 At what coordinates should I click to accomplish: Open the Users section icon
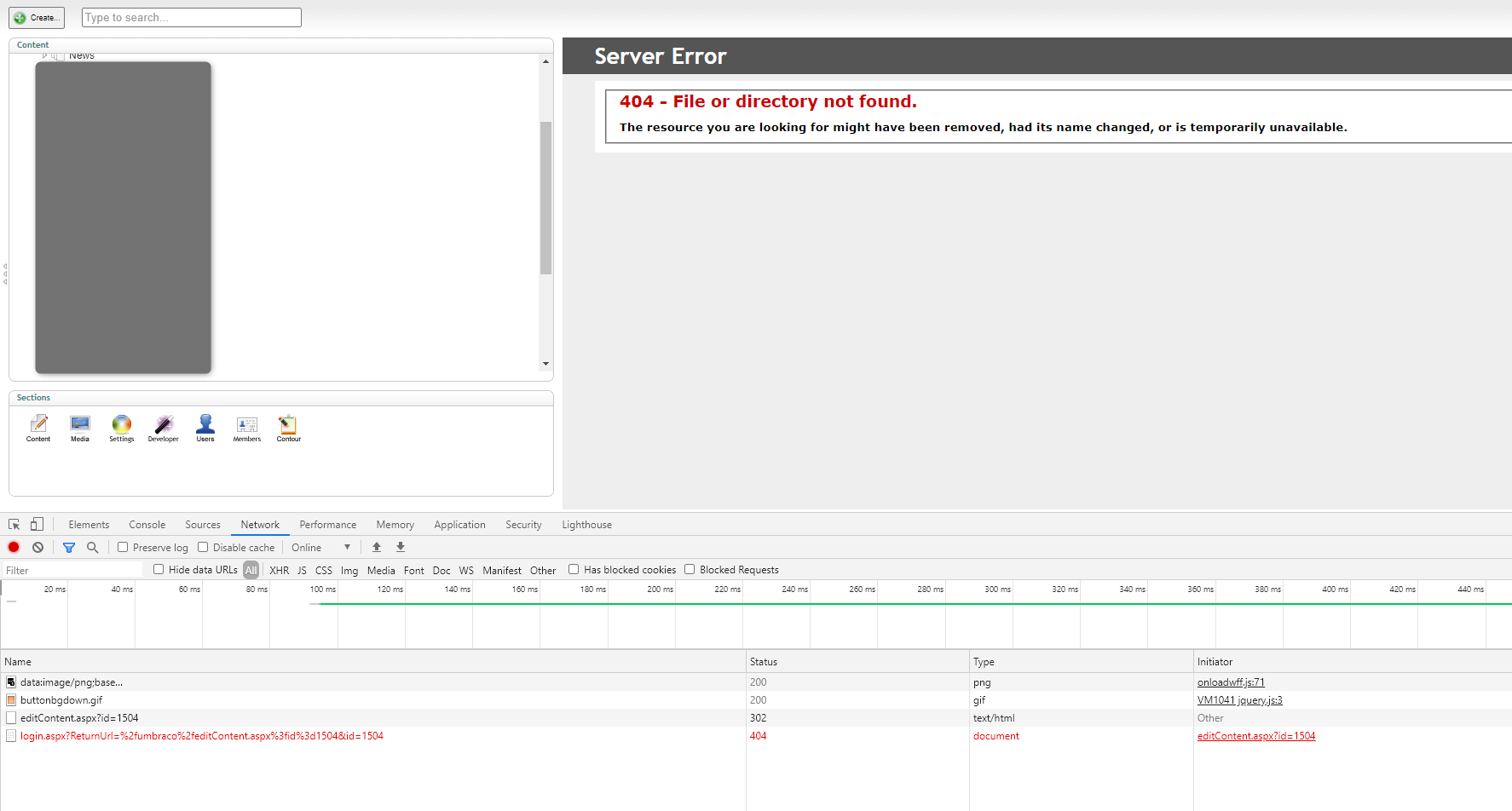(205, 428)
